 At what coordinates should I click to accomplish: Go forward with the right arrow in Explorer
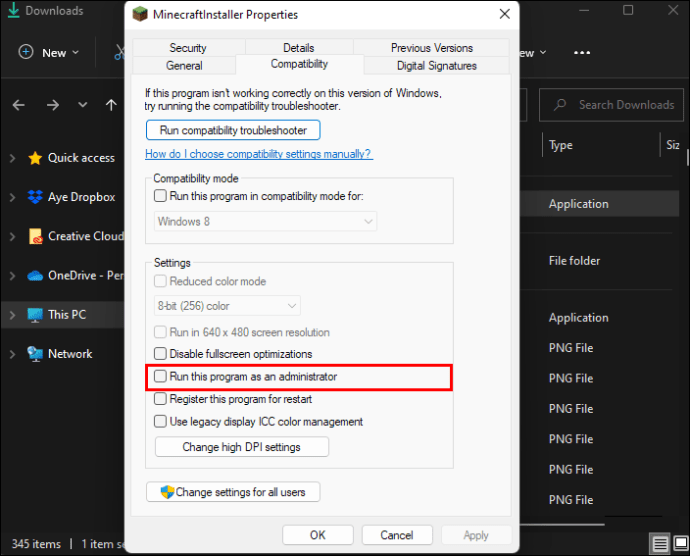coord(53,105)
